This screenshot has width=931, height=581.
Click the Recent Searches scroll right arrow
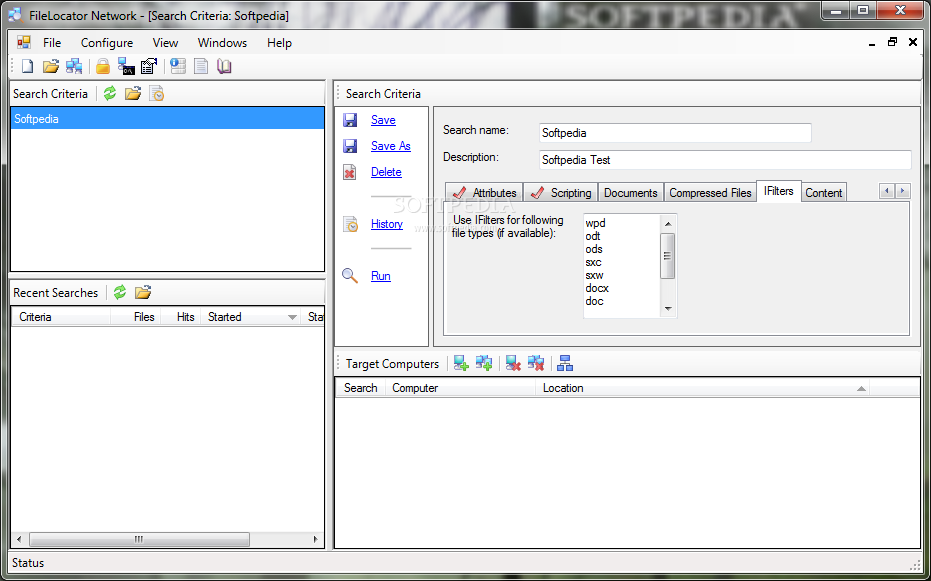[x=316, y=539]
